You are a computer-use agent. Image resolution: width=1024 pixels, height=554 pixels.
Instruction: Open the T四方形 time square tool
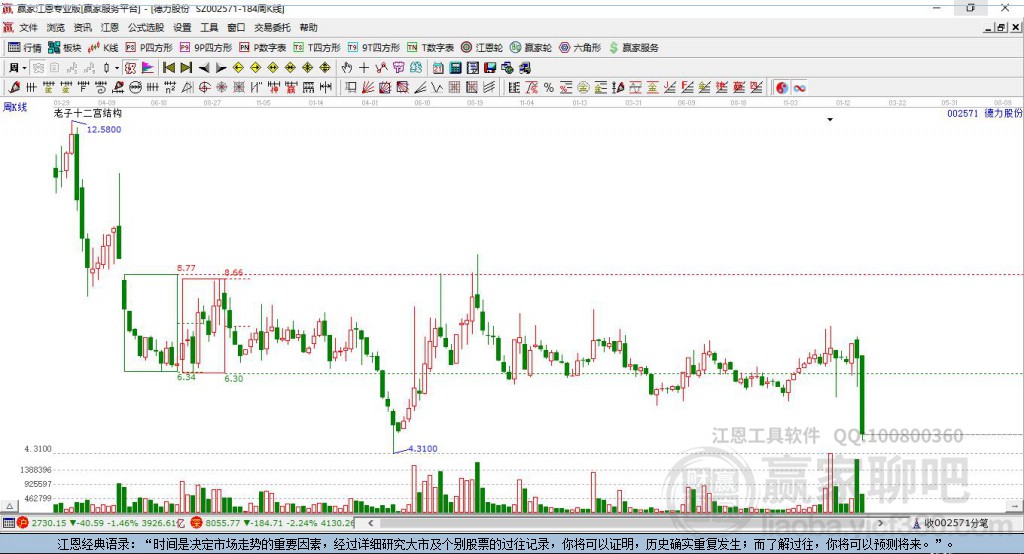(x=317, y=48)
